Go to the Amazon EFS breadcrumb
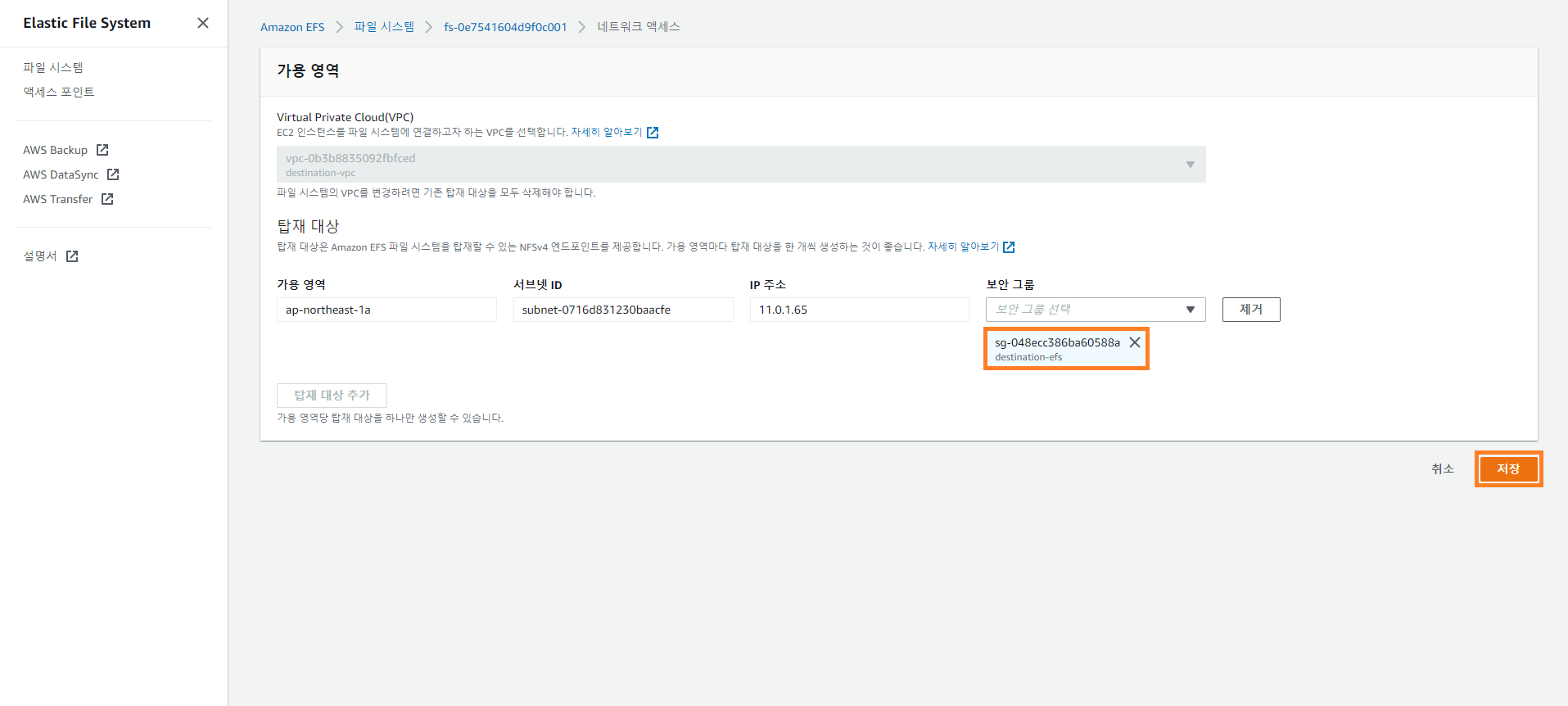The image size is (1568, 706). 292,27
